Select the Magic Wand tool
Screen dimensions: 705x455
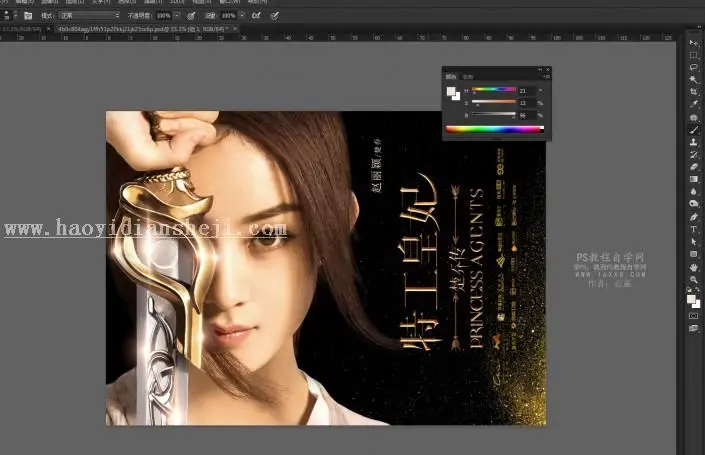click(694, 79)
